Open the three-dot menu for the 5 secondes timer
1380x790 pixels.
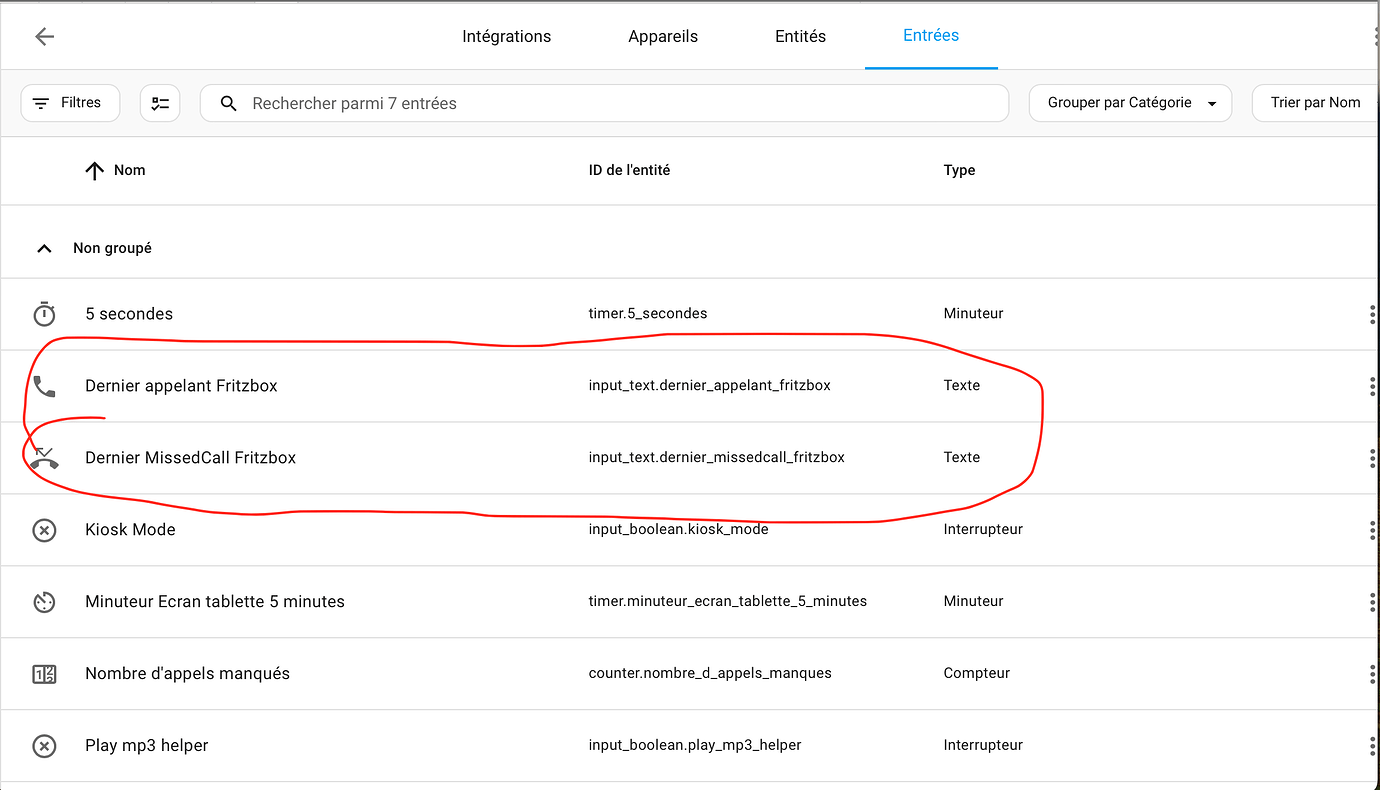click(x=1372, y=313)
